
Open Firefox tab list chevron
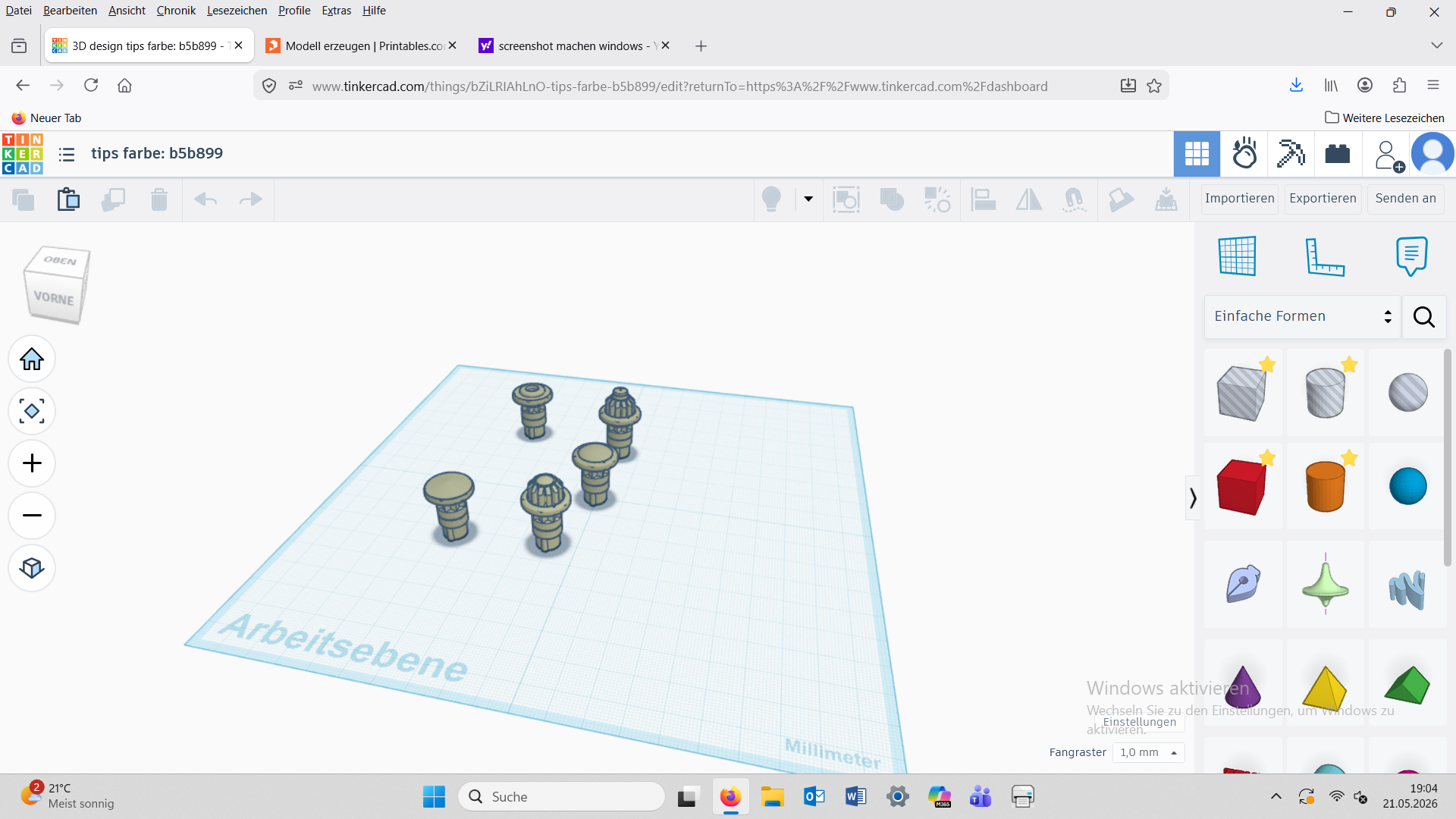pyautogui.click(x=1436, y=45)
